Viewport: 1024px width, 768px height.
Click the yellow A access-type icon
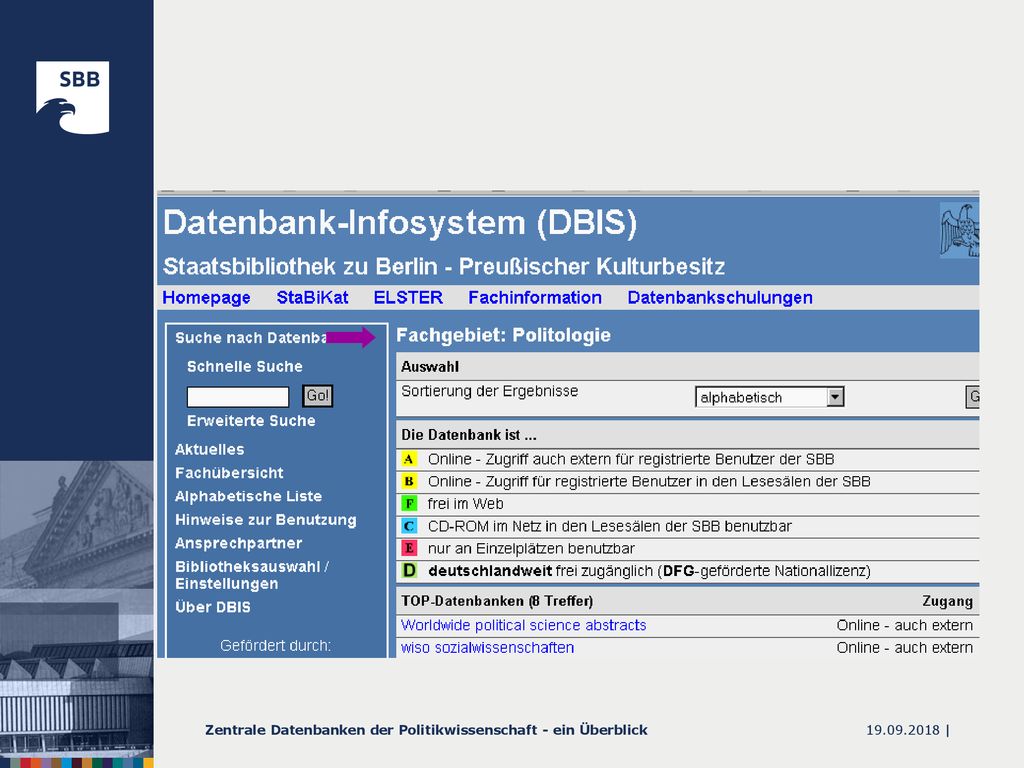point(409,459)
